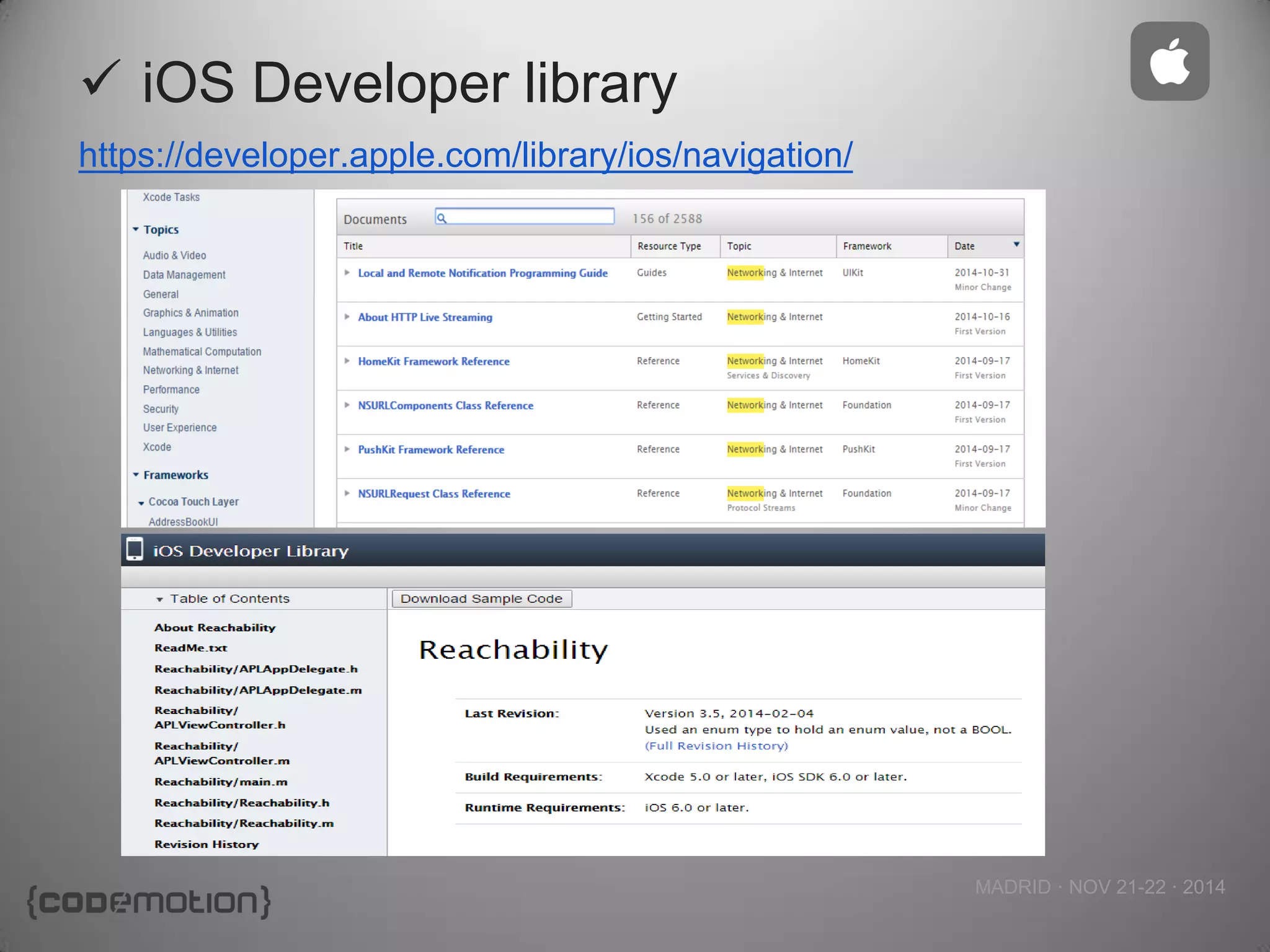Select the Performance topic
1270x952 pixels.
pos(171,390)
